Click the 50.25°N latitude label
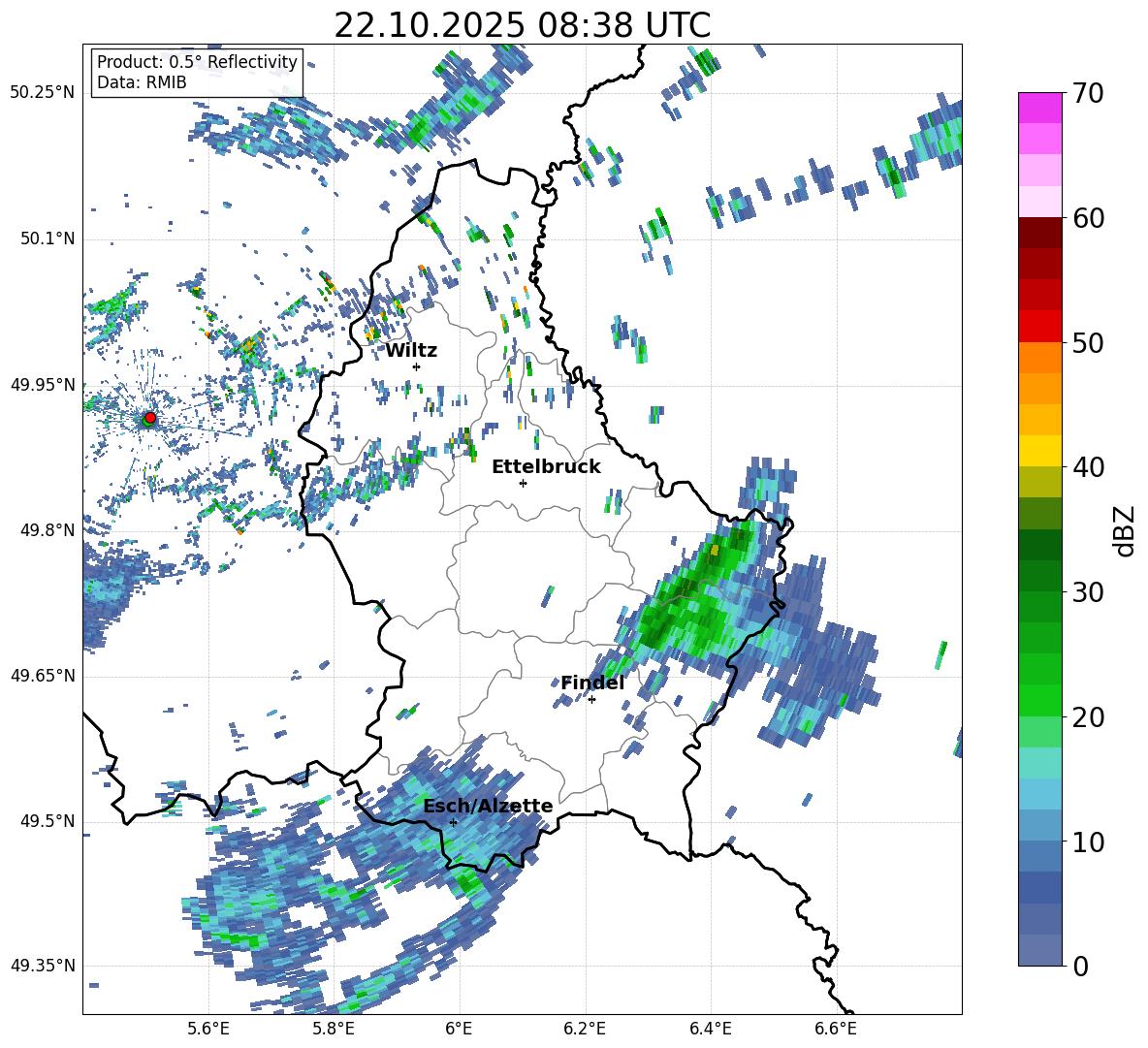This screenshot has width=1148, height=1048. click(43, 93)
